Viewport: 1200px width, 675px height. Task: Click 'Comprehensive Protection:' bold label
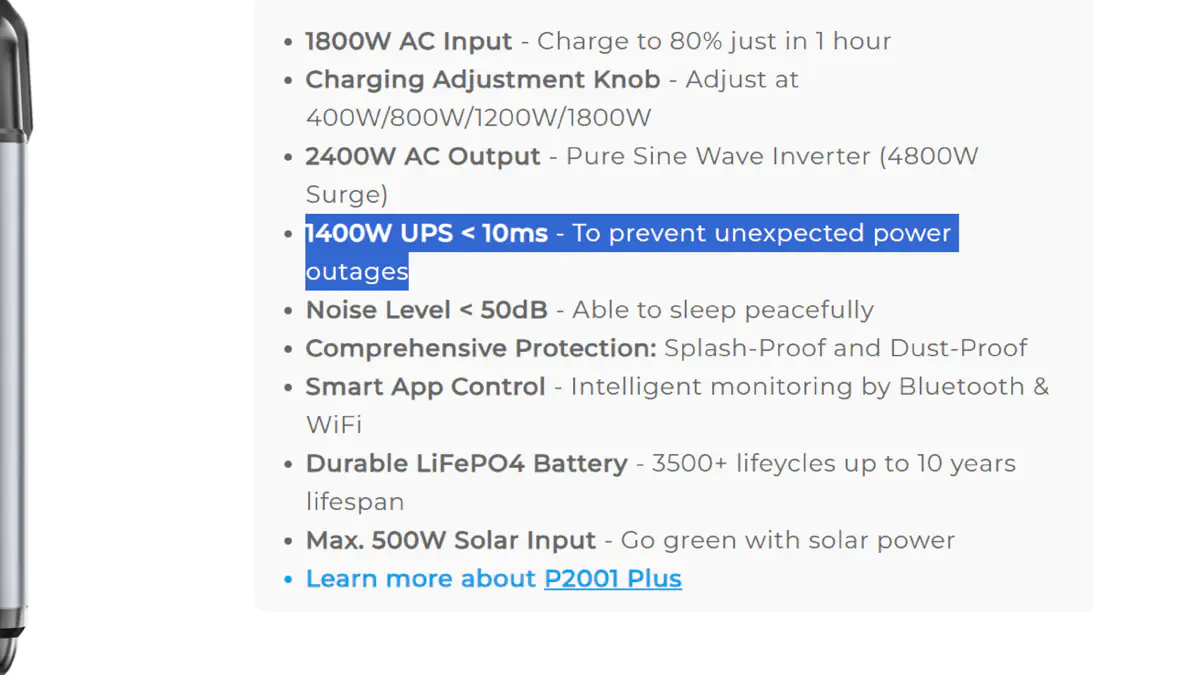(481, 348)
